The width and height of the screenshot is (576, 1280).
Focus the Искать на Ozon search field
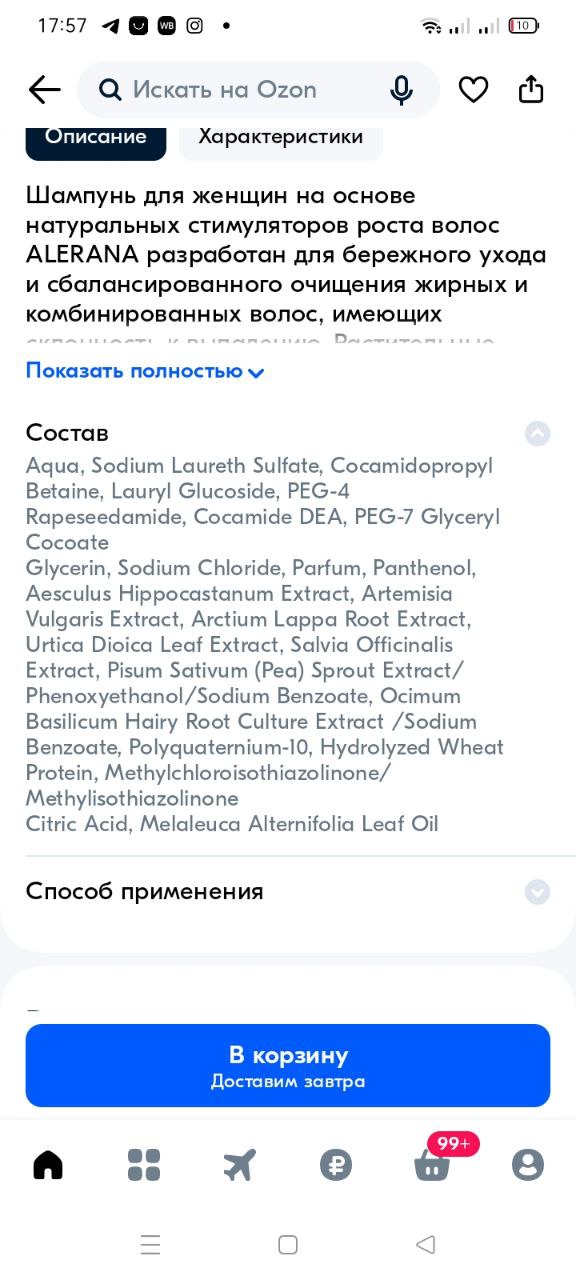258,90
